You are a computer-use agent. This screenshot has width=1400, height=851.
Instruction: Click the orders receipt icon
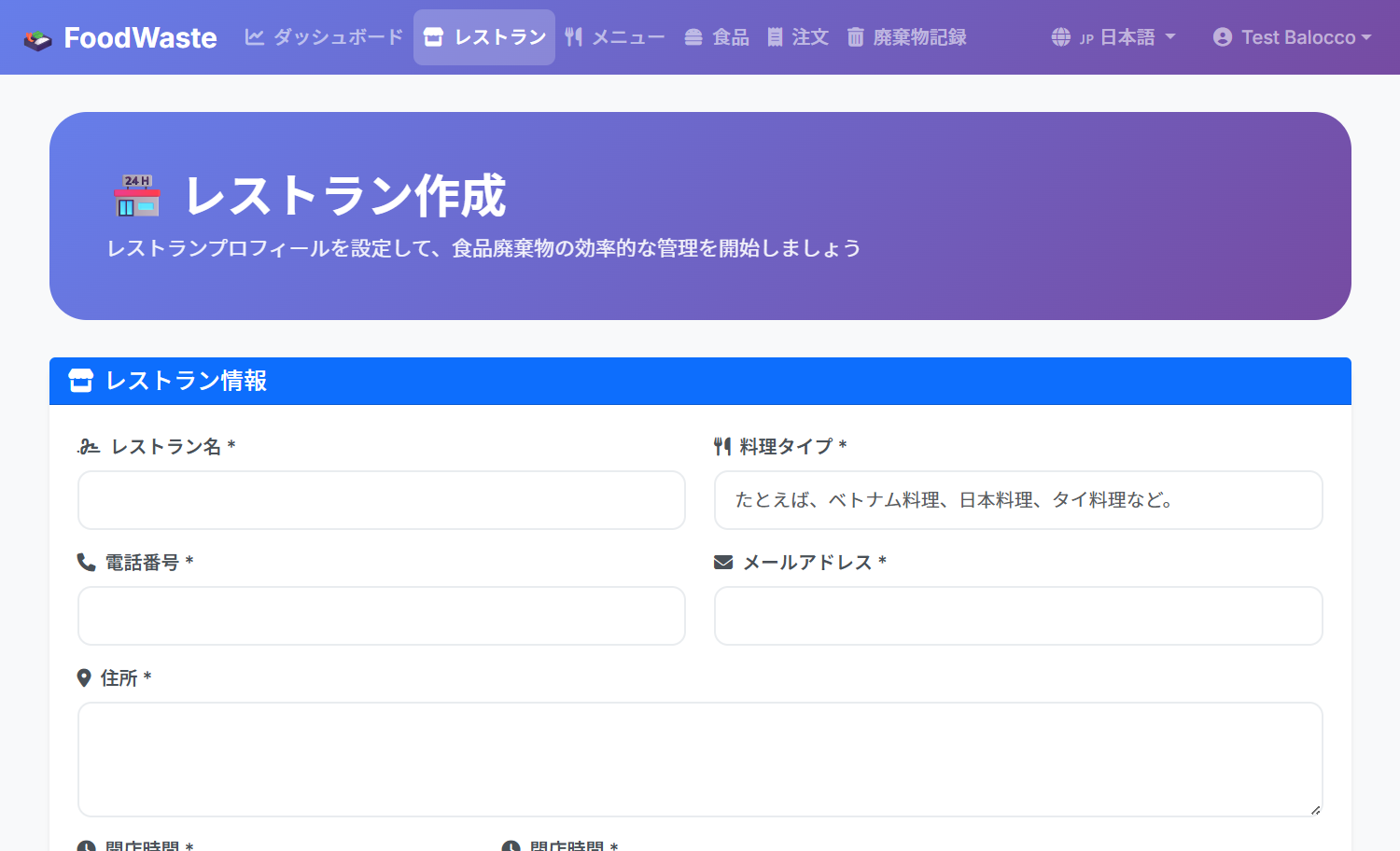tap(775, 37)
